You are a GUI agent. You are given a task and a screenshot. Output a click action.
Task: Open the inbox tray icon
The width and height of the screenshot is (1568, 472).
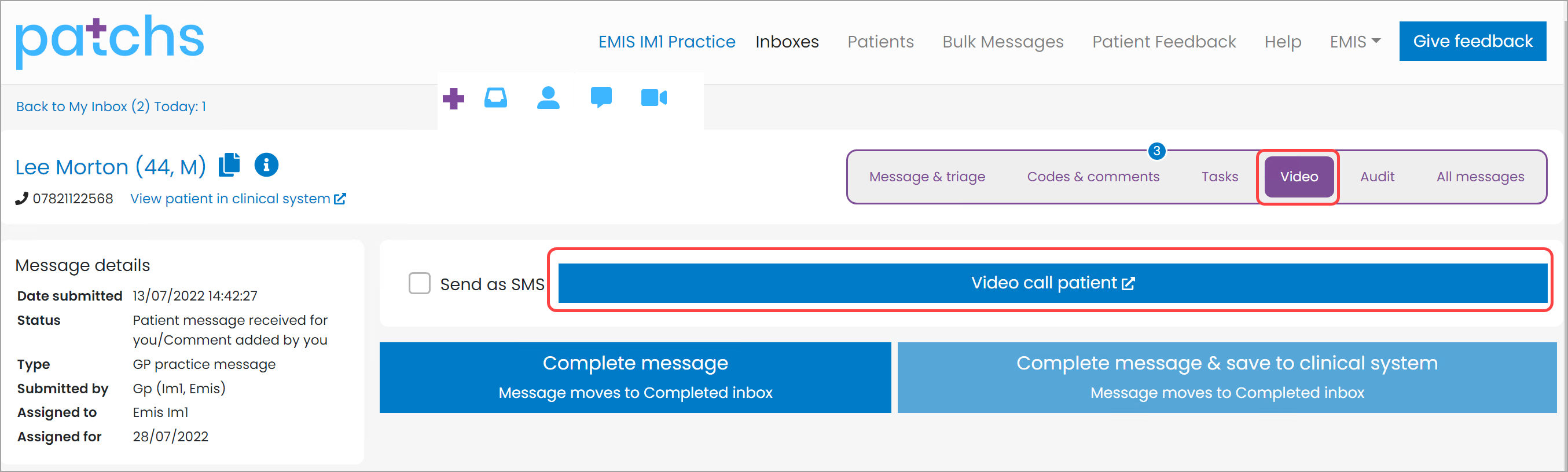click(495, 97)
